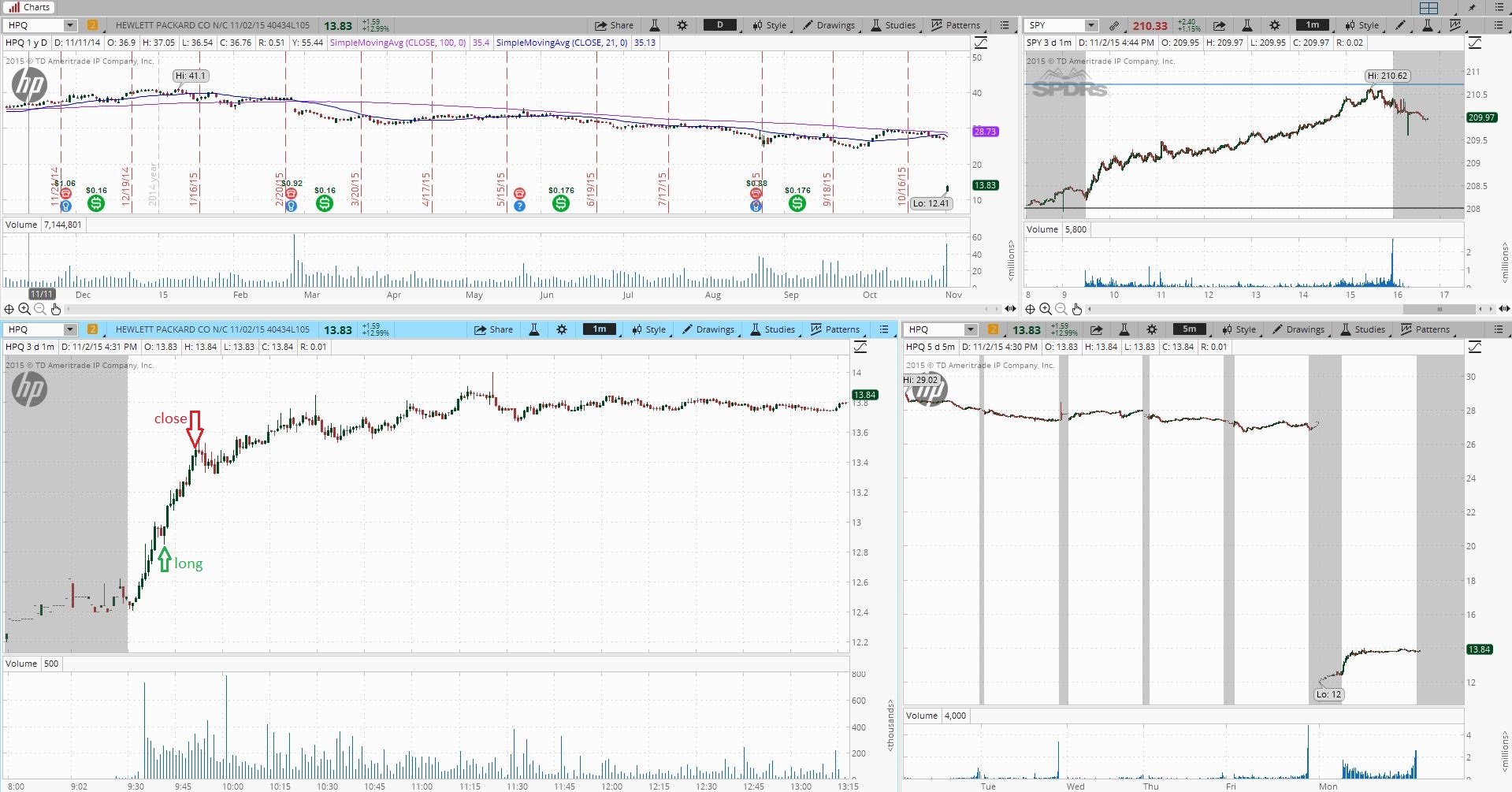
Task: Open the Style menu in the SPY chart
Action: point(1362,25)
